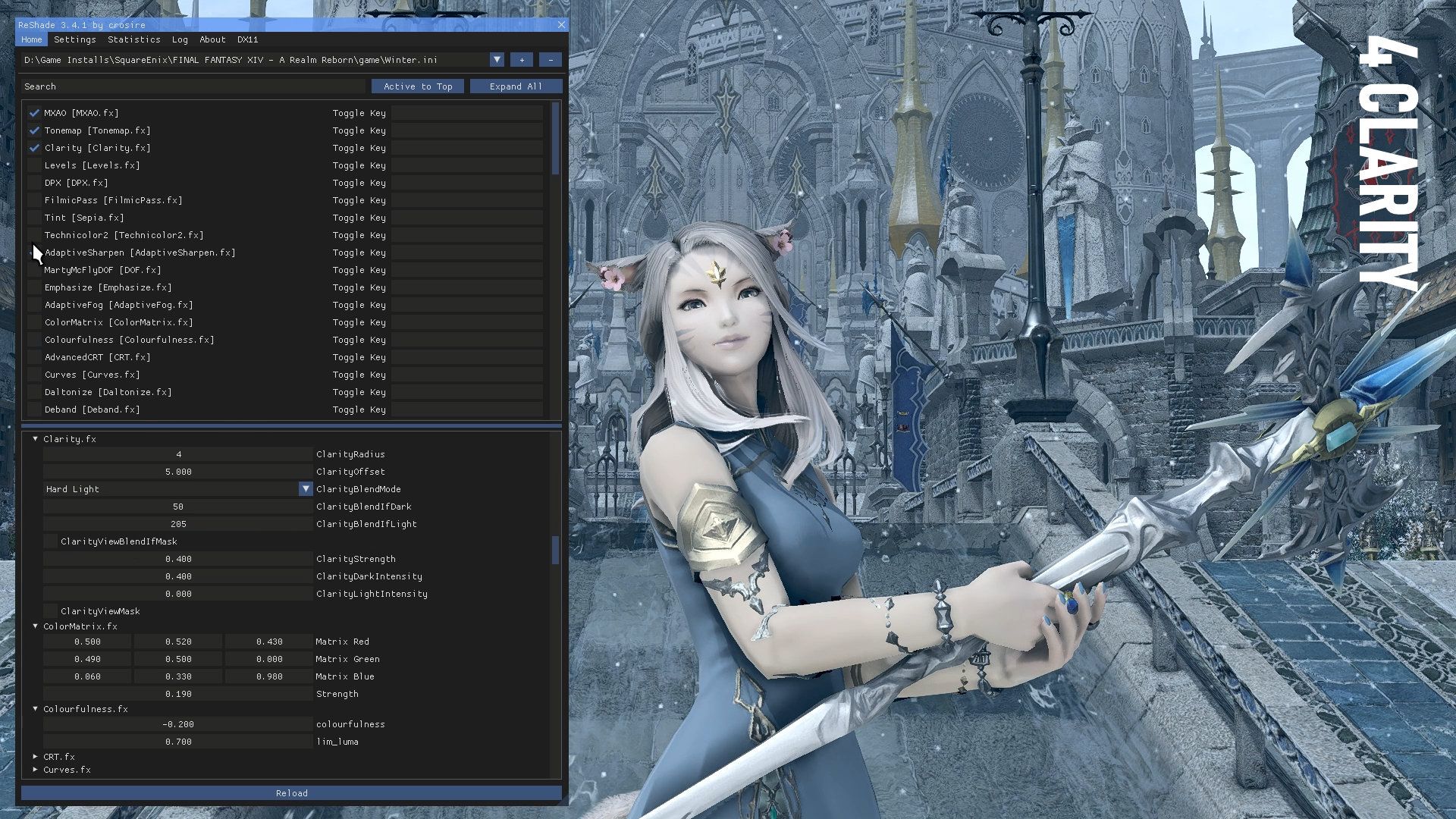1456x819 pixels.
Task: Disable the MXAO effect checkbox
Action: click(34, 113)
